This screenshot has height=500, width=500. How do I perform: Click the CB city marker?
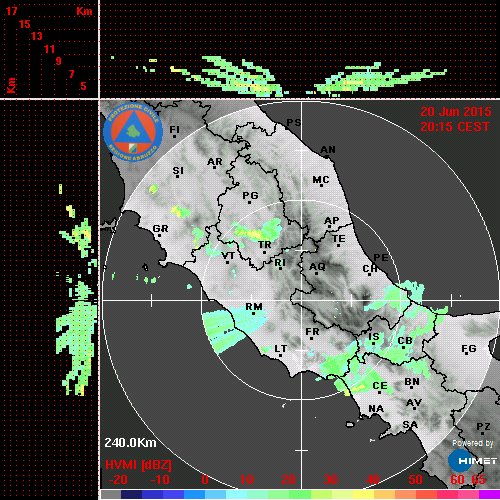(403, 348)
